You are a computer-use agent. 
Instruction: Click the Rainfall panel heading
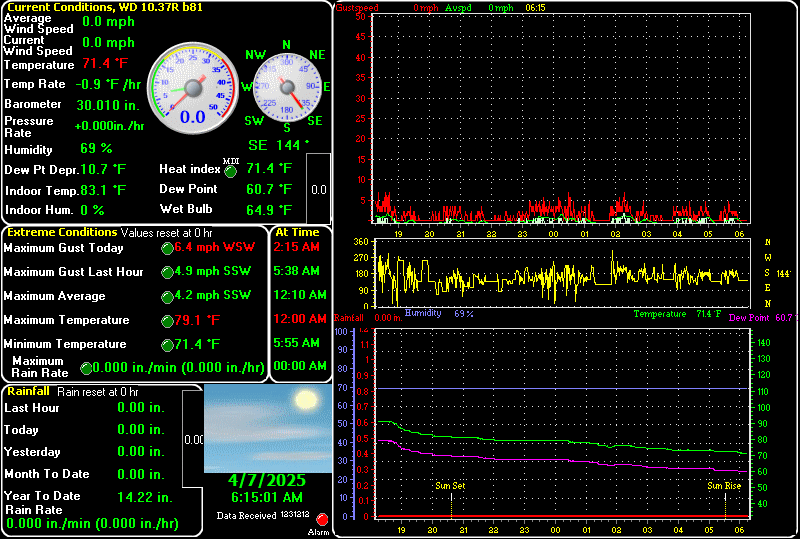point(29,391)
